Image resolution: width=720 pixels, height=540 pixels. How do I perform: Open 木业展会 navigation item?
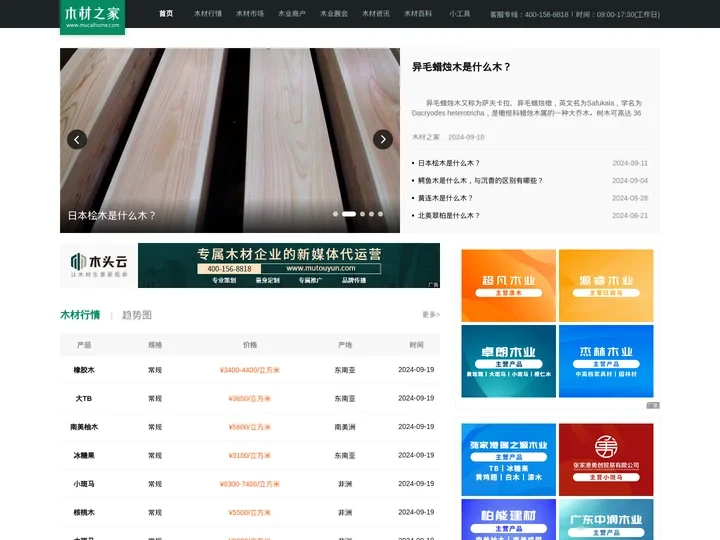click(334, 14)
